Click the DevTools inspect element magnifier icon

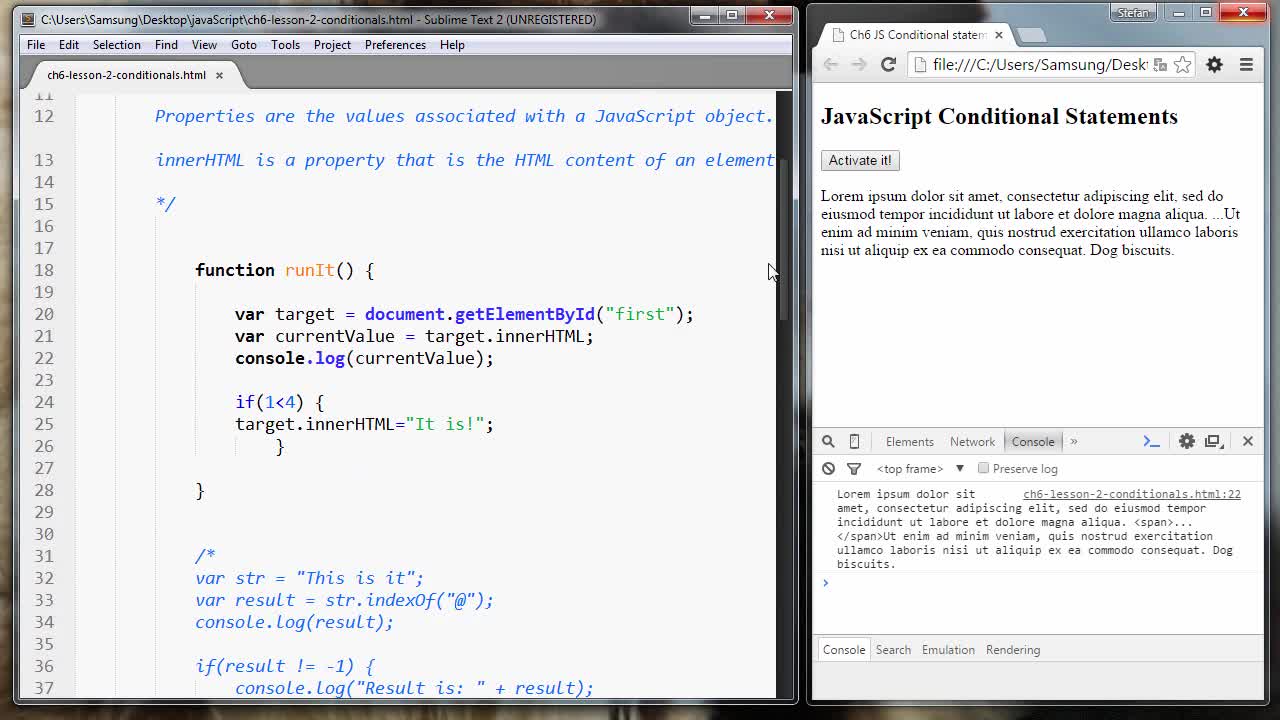828,441
